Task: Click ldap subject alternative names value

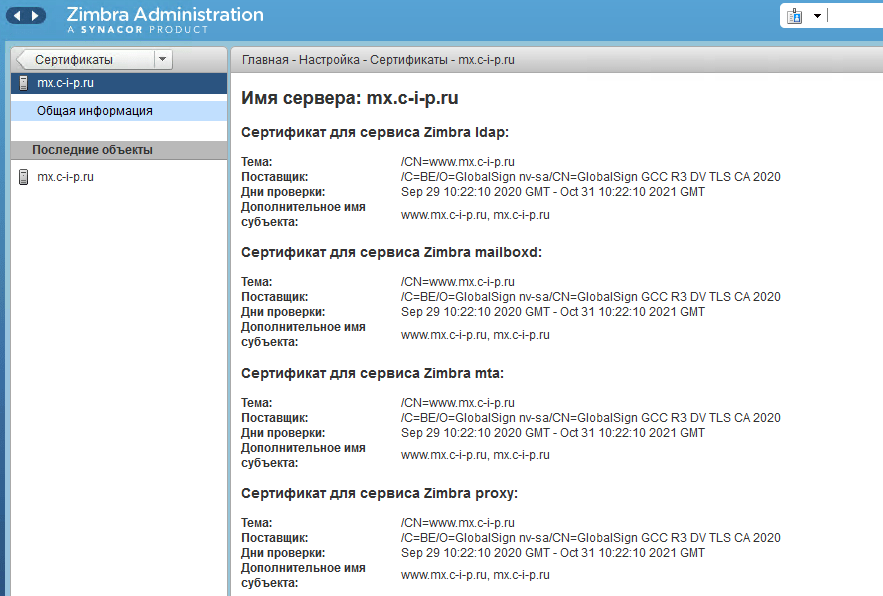Action: (x=475, y=215)
